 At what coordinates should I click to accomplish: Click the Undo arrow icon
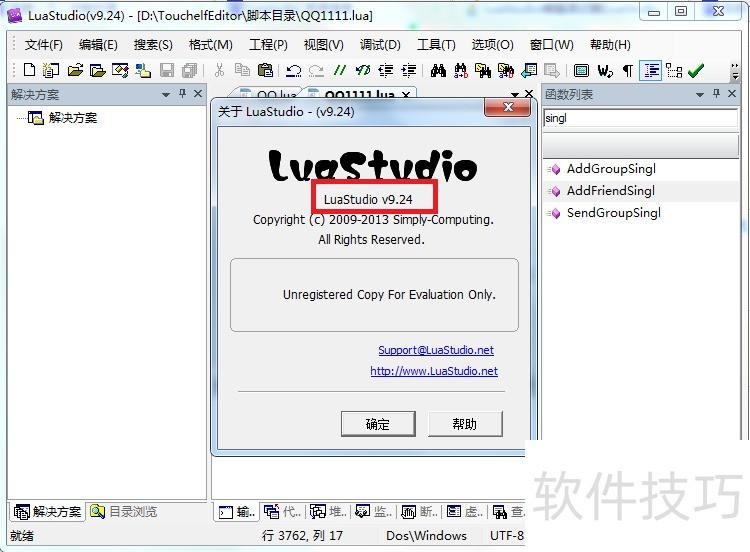[x=293, y=71]
